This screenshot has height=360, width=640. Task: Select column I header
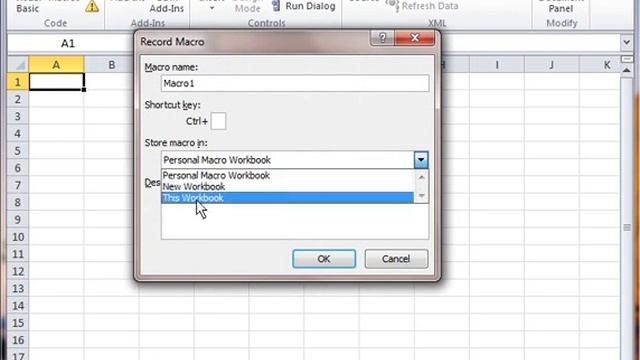[x=497, y=65]
